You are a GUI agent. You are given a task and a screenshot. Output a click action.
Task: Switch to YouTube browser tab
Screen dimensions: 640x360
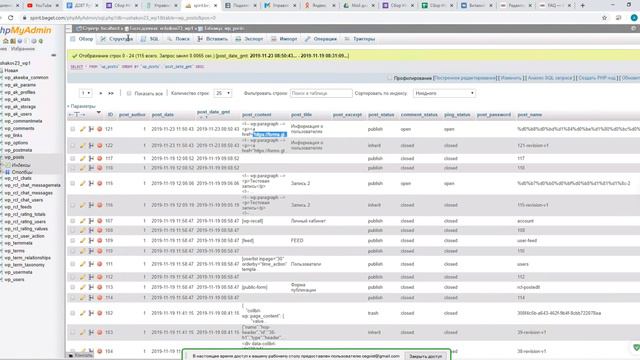pyautogui.click(x=41, y=6)
